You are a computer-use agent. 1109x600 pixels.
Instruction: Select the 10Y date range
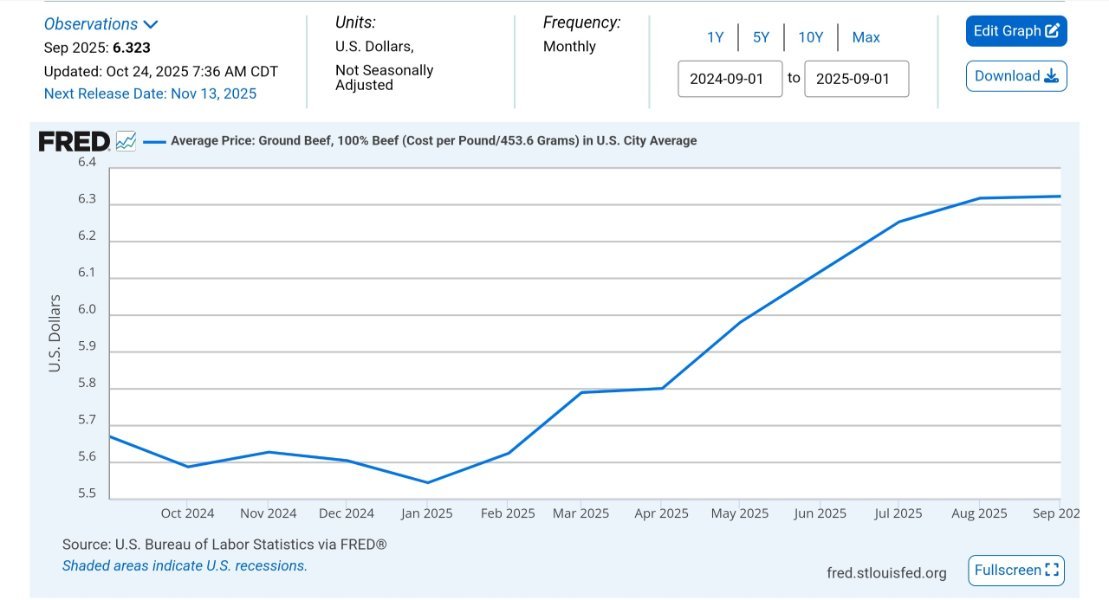(x=810, y=37)
